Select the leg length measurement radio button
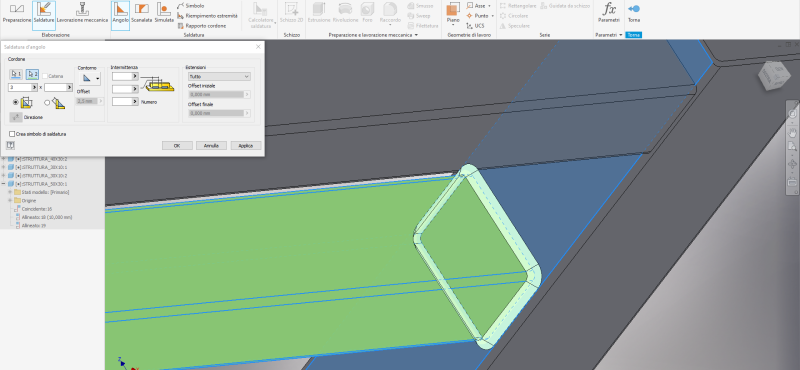Image resolution: width=800 pixels, height=370 pixels. tap(15, 103)
